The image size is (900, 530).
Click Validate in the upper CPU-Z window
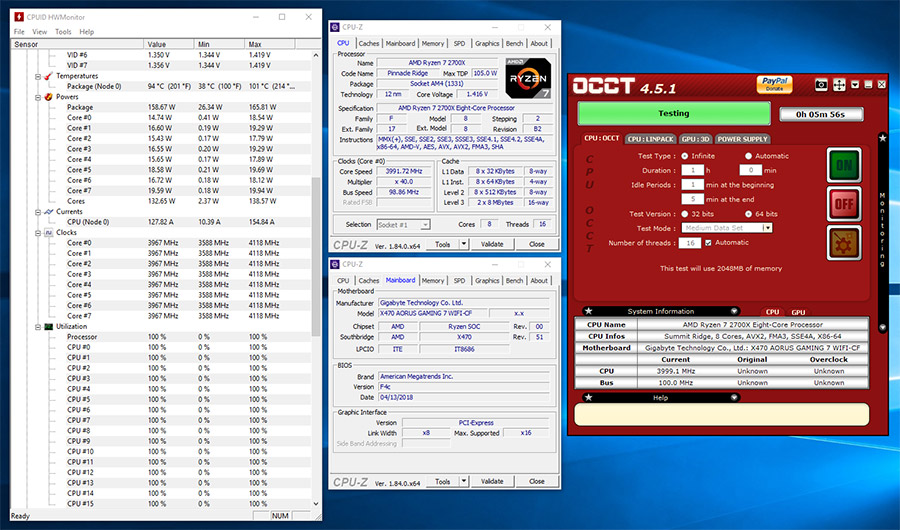click(x=492, y=244)
